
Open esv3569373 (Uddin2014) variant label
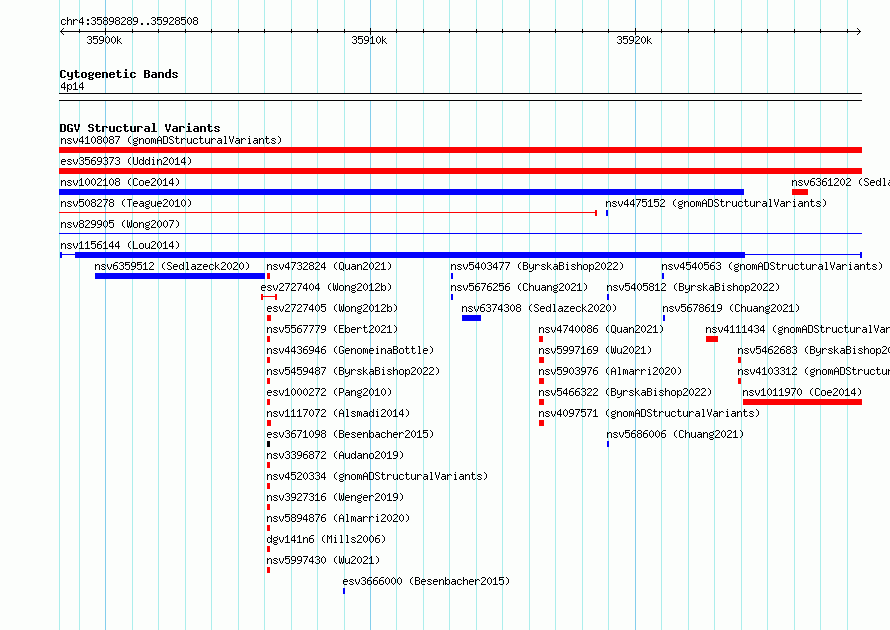[126, 161]
